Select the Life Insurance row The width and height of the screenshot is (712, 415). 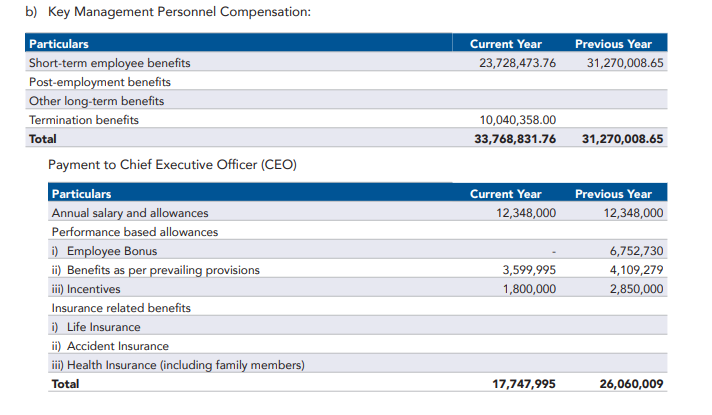click(x=96, y=327)
